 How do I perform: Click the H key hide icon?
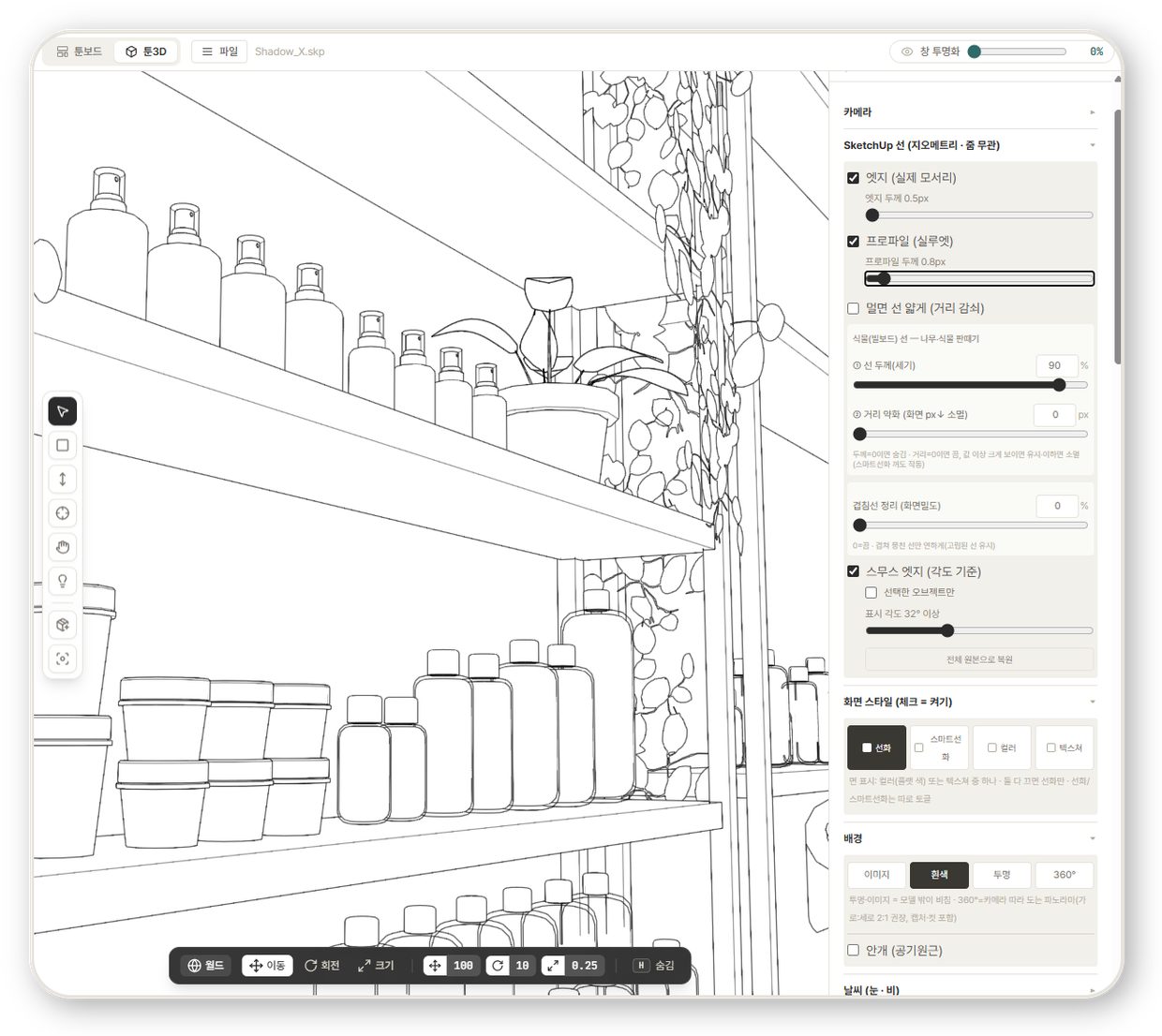641,965
